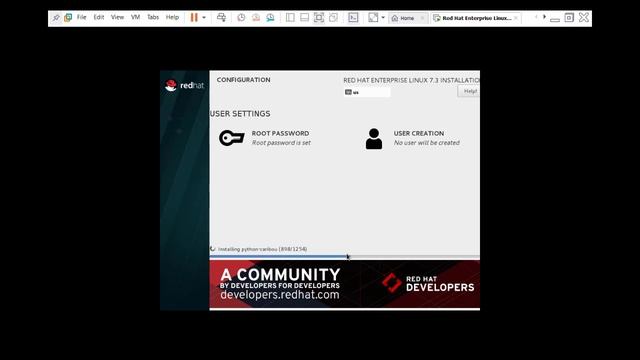The image size is (640, 360).
Task: Click developers.redhat.com banner text
Action: coord(280,295)
